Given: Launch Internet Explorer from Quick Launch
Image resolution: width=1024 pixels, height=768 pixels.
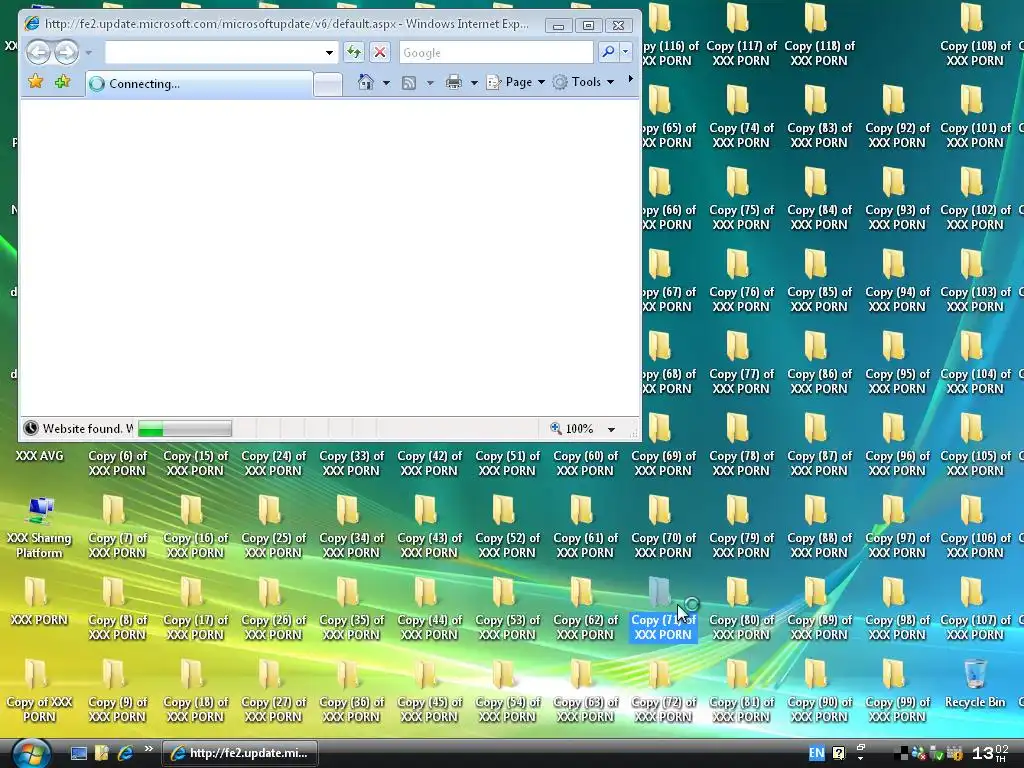Looking at the screenshot, I should (125, 753).
